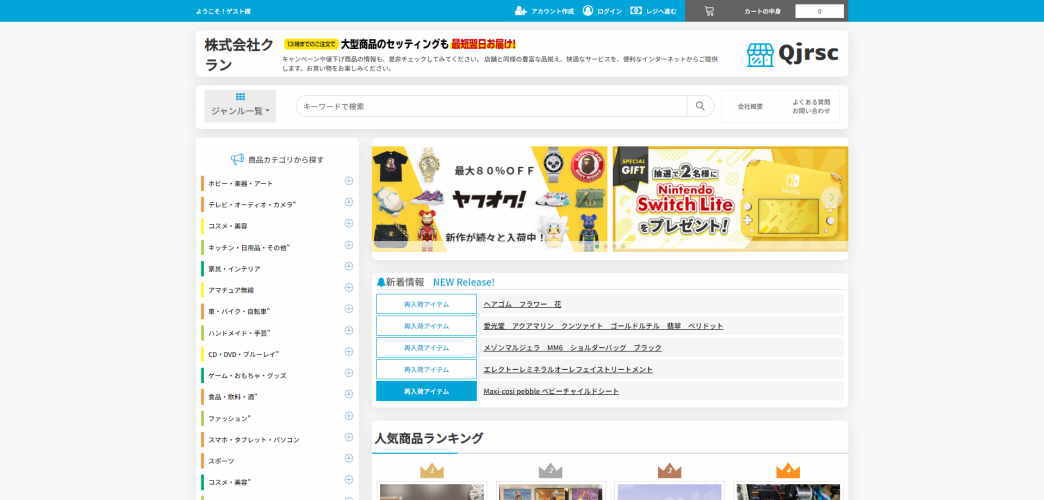Click the search magnifier icon

(700, 106)
